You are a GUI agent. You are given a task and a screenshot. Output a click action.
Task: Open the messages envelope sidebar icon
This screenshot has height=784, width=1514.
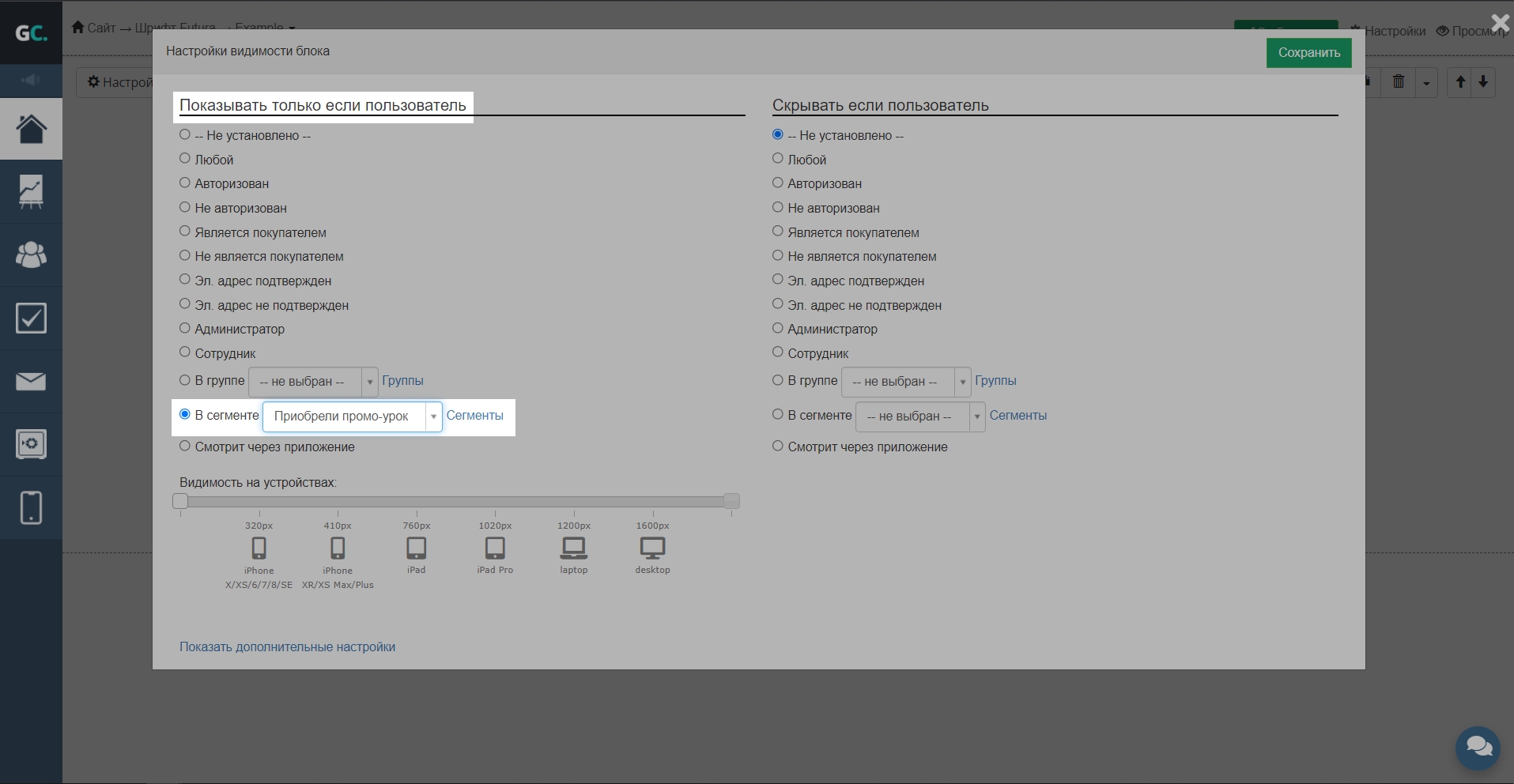[31, 382]
